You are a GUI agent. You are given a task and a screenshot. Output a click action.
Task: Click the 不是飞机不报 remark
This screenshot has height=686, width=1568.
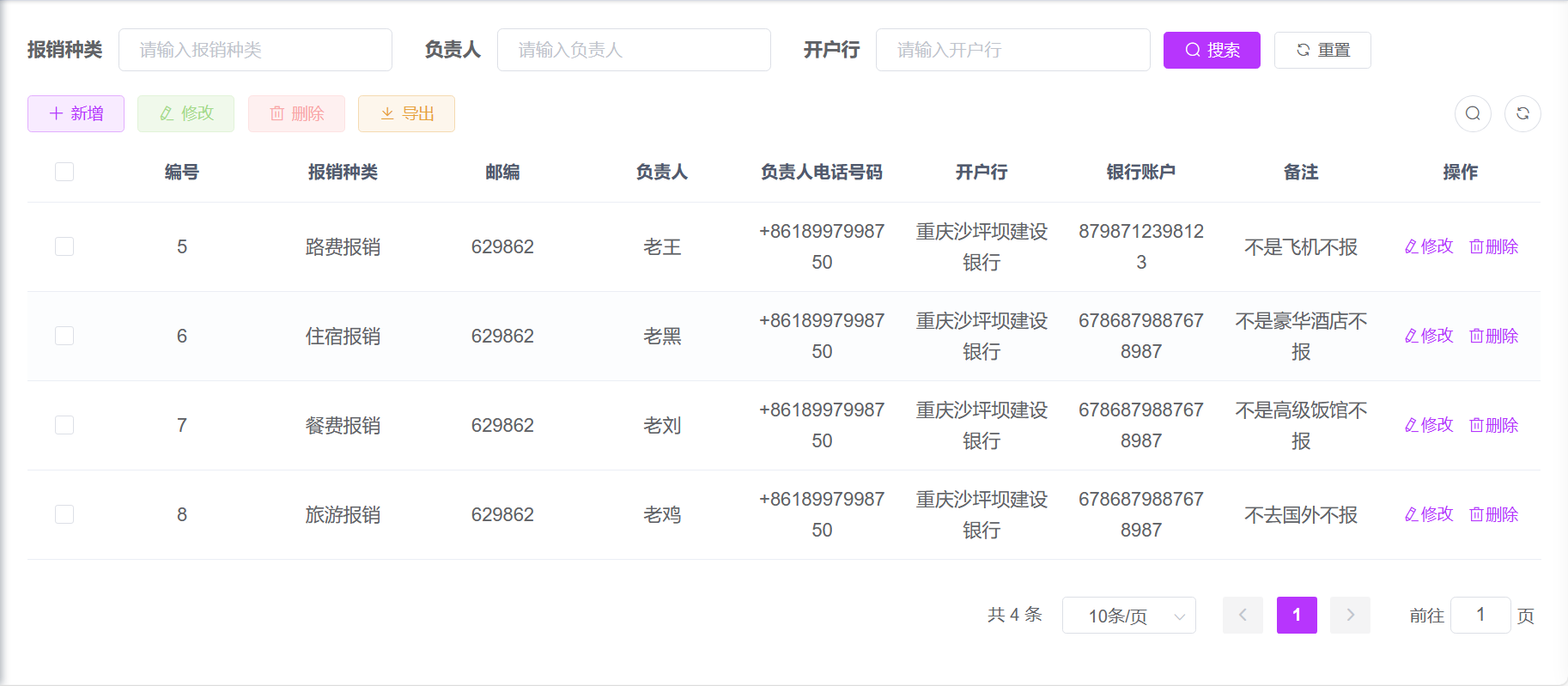click(x=1301, y=247)
